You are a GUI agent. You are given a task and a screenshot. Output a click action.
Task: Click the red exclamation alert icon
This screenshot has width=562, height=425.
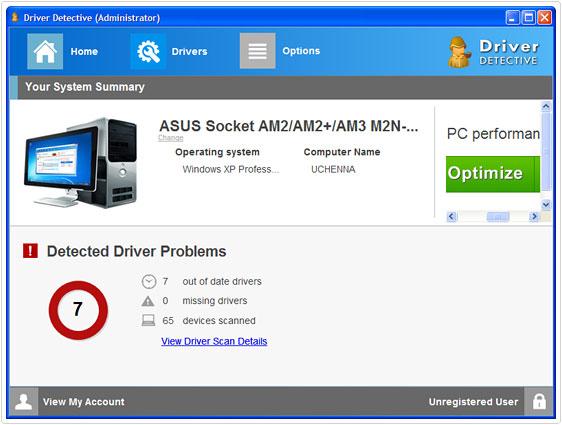tap(30, 251)
